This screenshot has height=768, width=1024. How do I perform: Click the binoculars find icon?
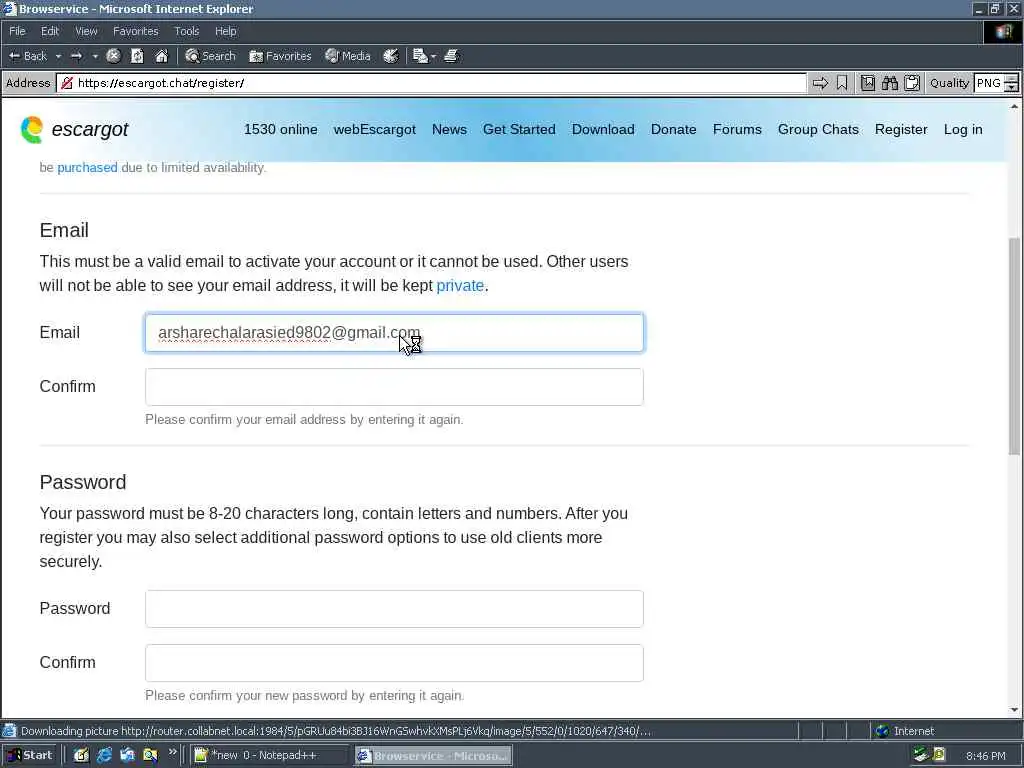coord(889,83)
